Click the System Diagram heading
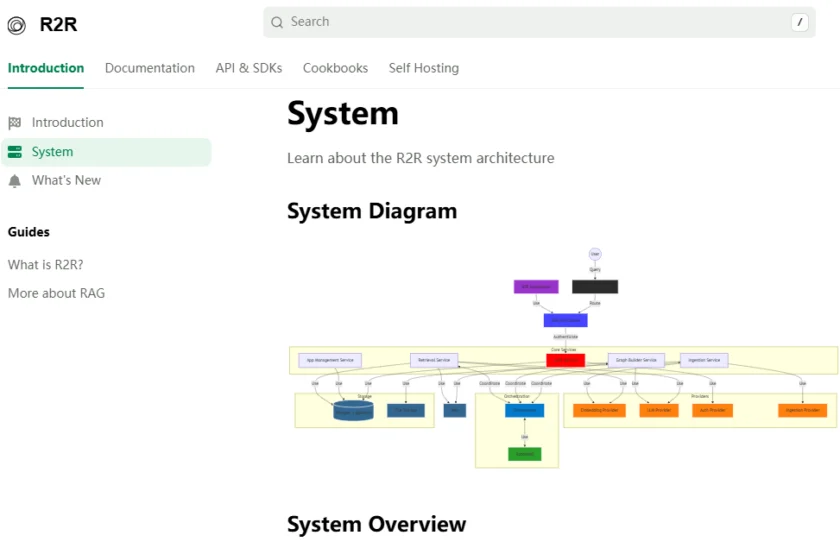The height and width of the screenshot is (548, 840). (372, 211)
